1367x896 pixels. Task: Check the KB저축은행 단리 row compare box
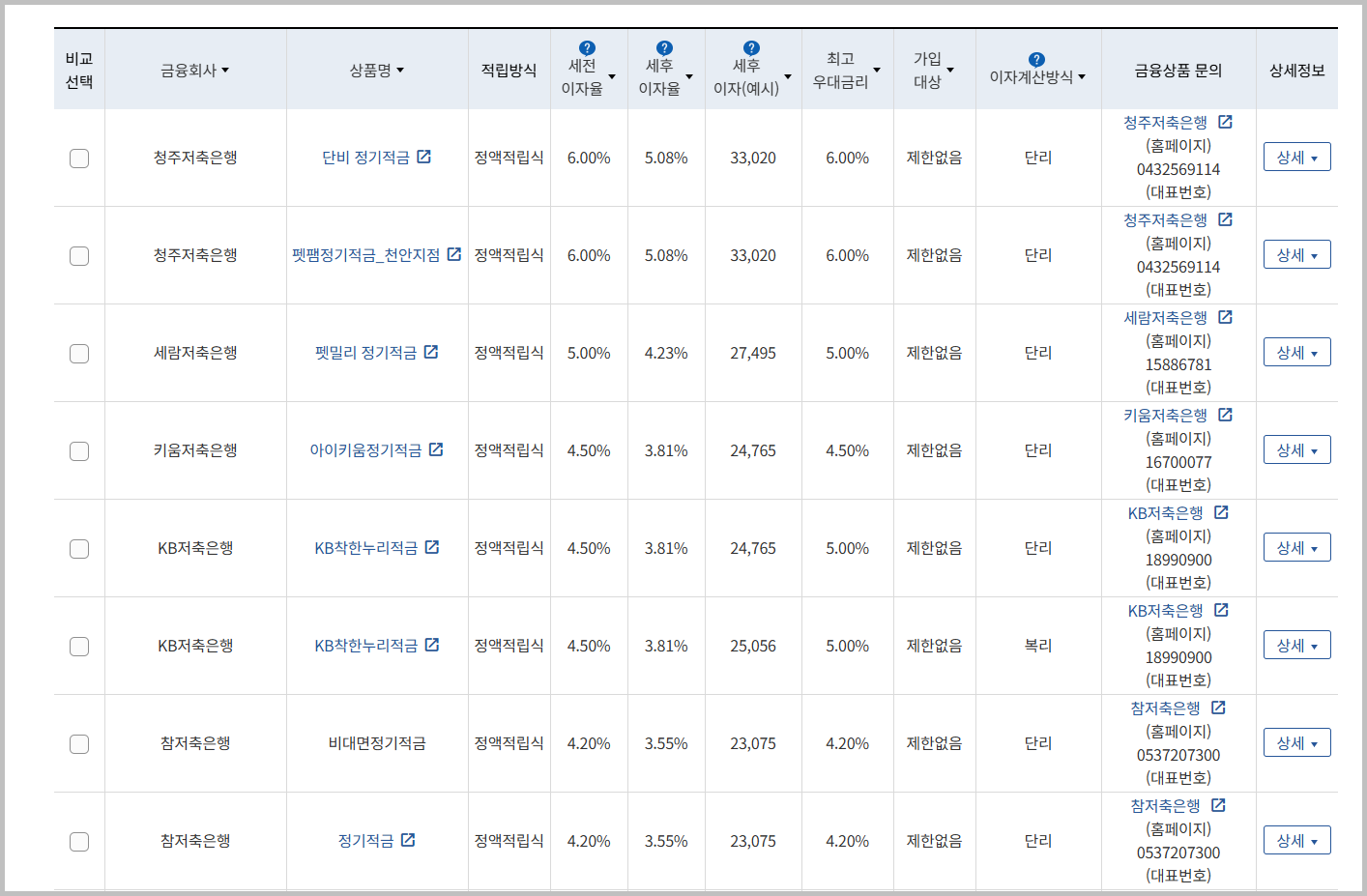(x=79, y=549)
